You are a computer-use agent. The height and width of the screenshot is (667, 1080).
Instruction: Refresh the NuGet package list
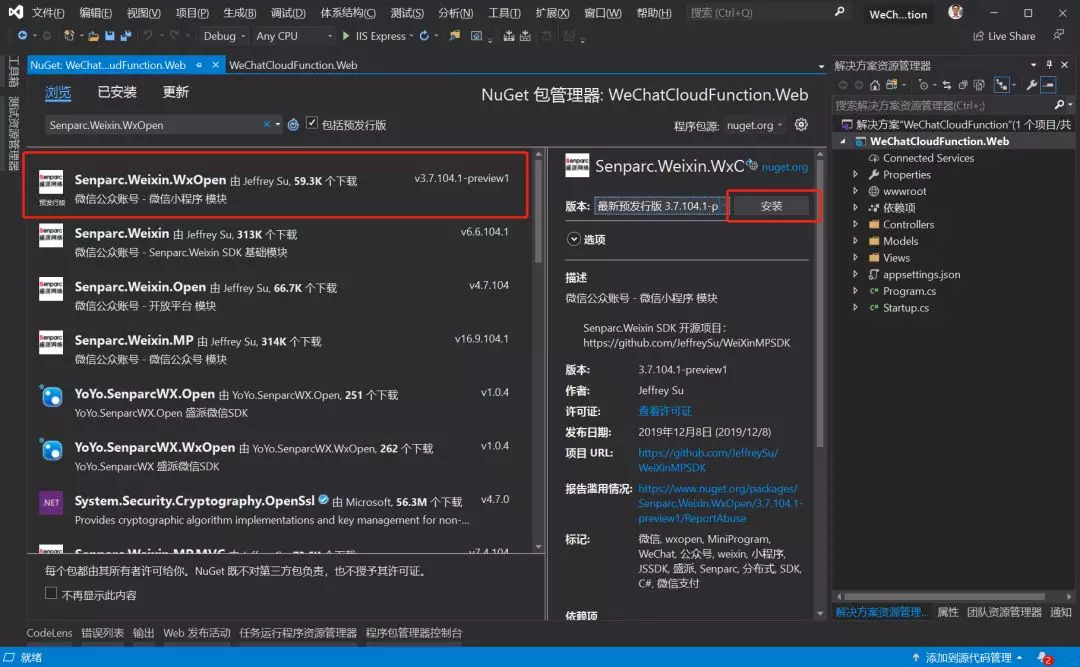(x=293, y=125)
